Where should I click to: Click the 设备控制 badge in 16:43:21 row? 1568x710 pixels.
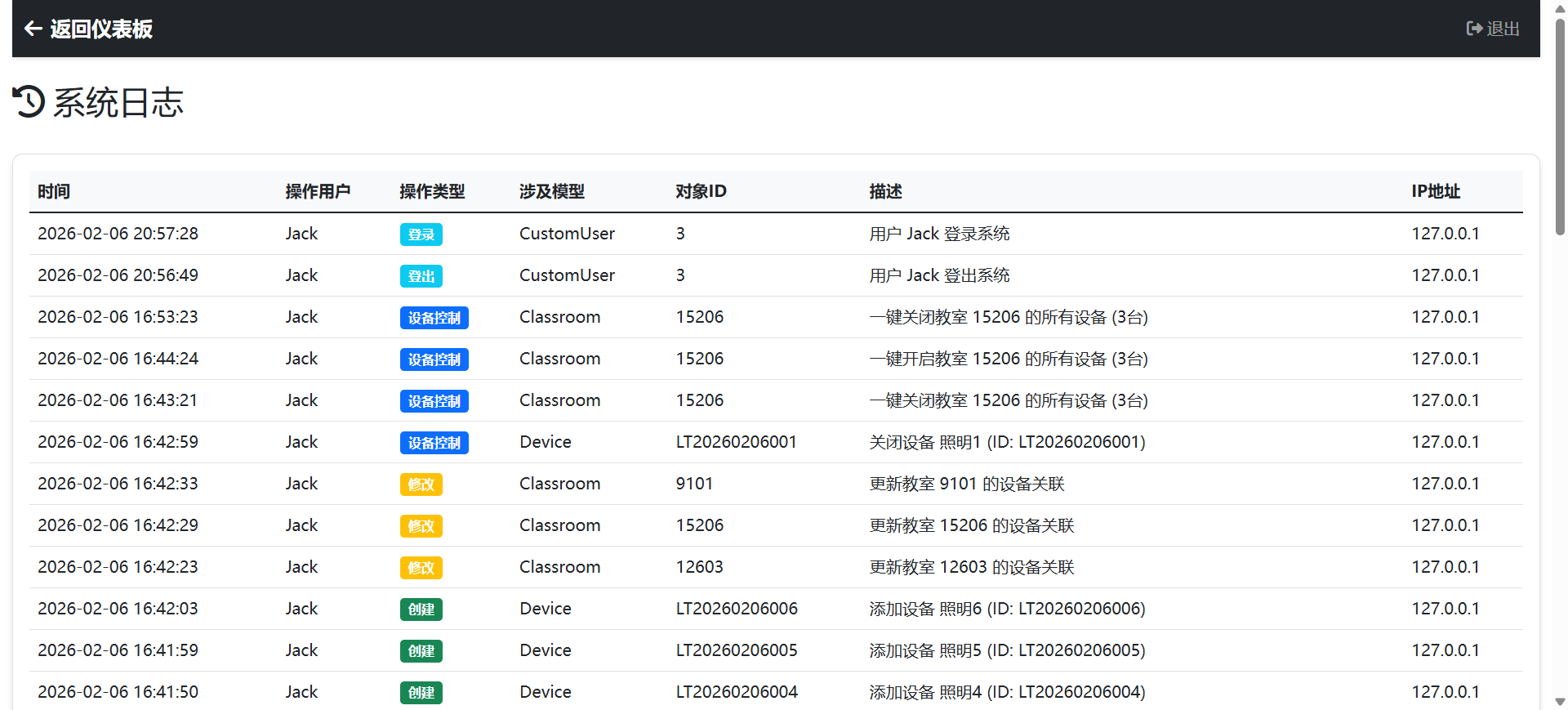pos(434,401)
